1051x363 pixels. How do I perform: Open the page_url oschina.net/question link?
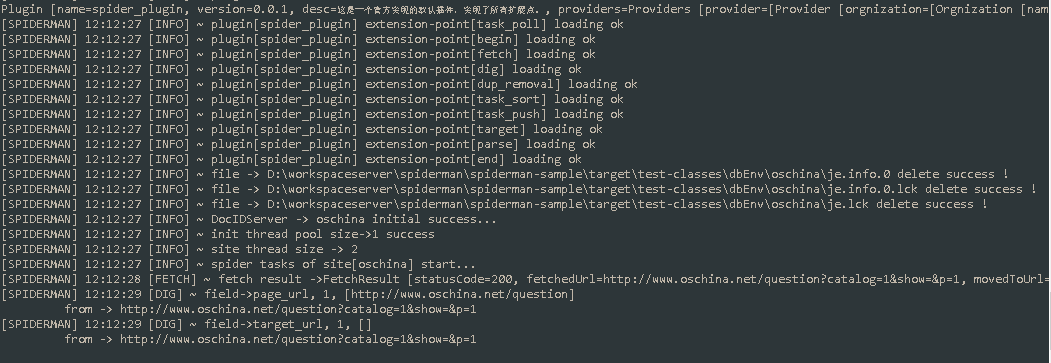tap(460, 294)
